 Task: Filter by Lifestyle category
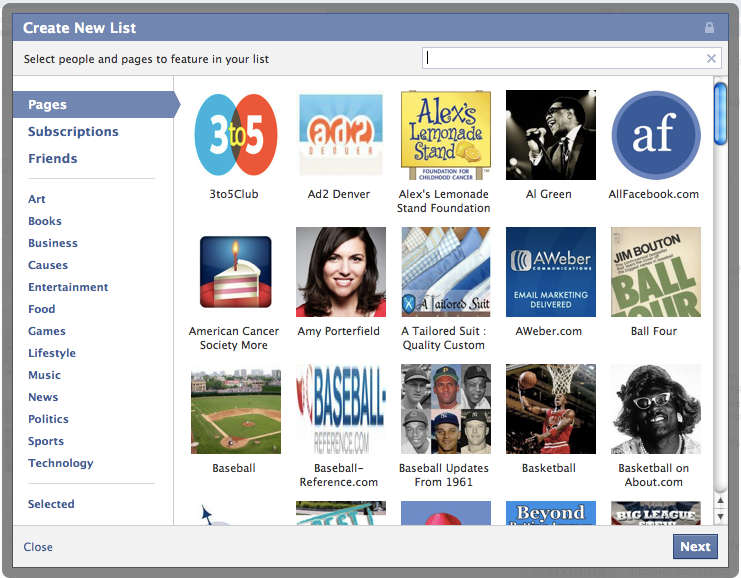tap(52, 353)
